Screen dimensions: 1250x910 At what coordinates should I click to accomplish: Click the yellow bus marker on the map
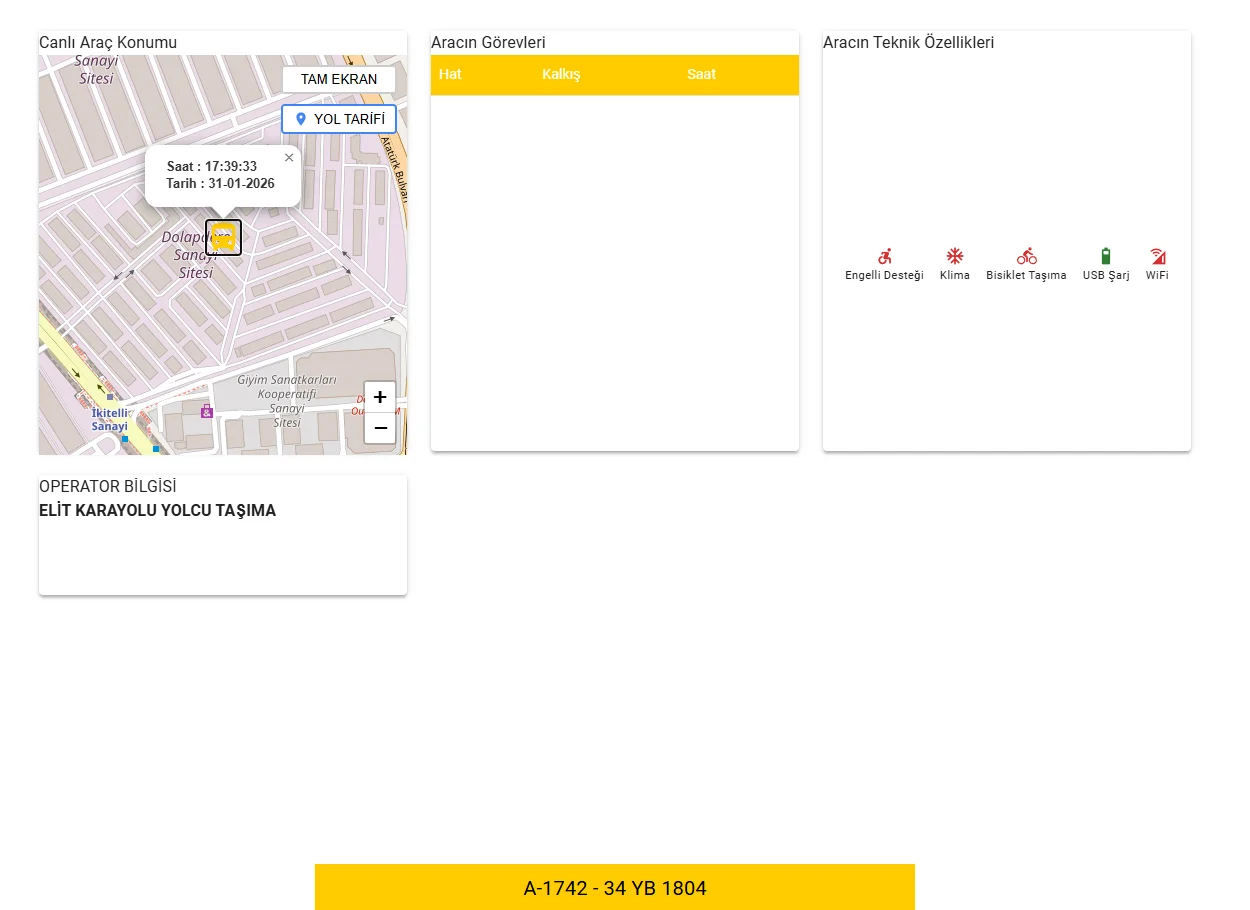coord(223,238)
